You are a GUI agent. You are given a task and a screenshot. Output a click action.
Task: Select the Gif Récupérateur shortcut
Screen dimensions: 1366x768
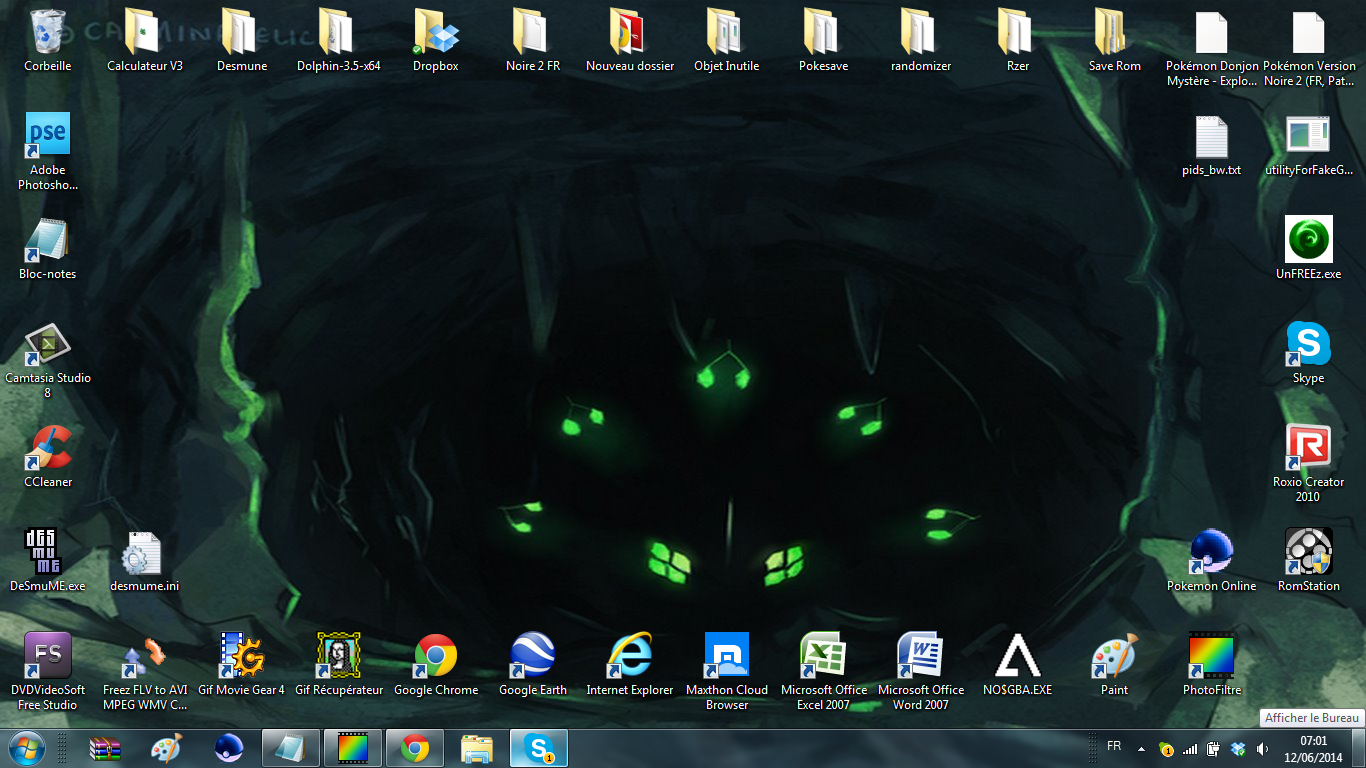[338, 664]
